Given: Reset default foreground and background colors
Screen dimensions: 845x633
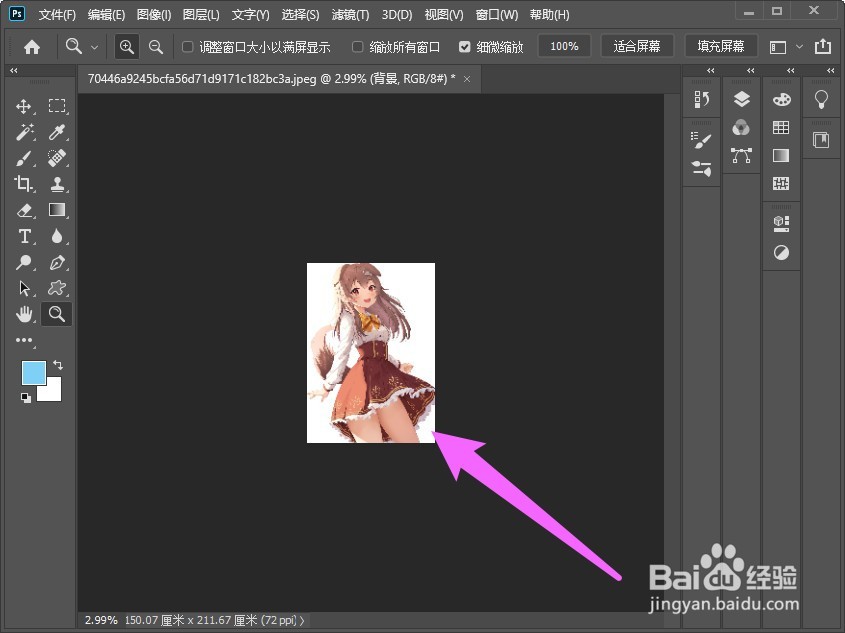Looking at the screenshot, I should [25, 398].
